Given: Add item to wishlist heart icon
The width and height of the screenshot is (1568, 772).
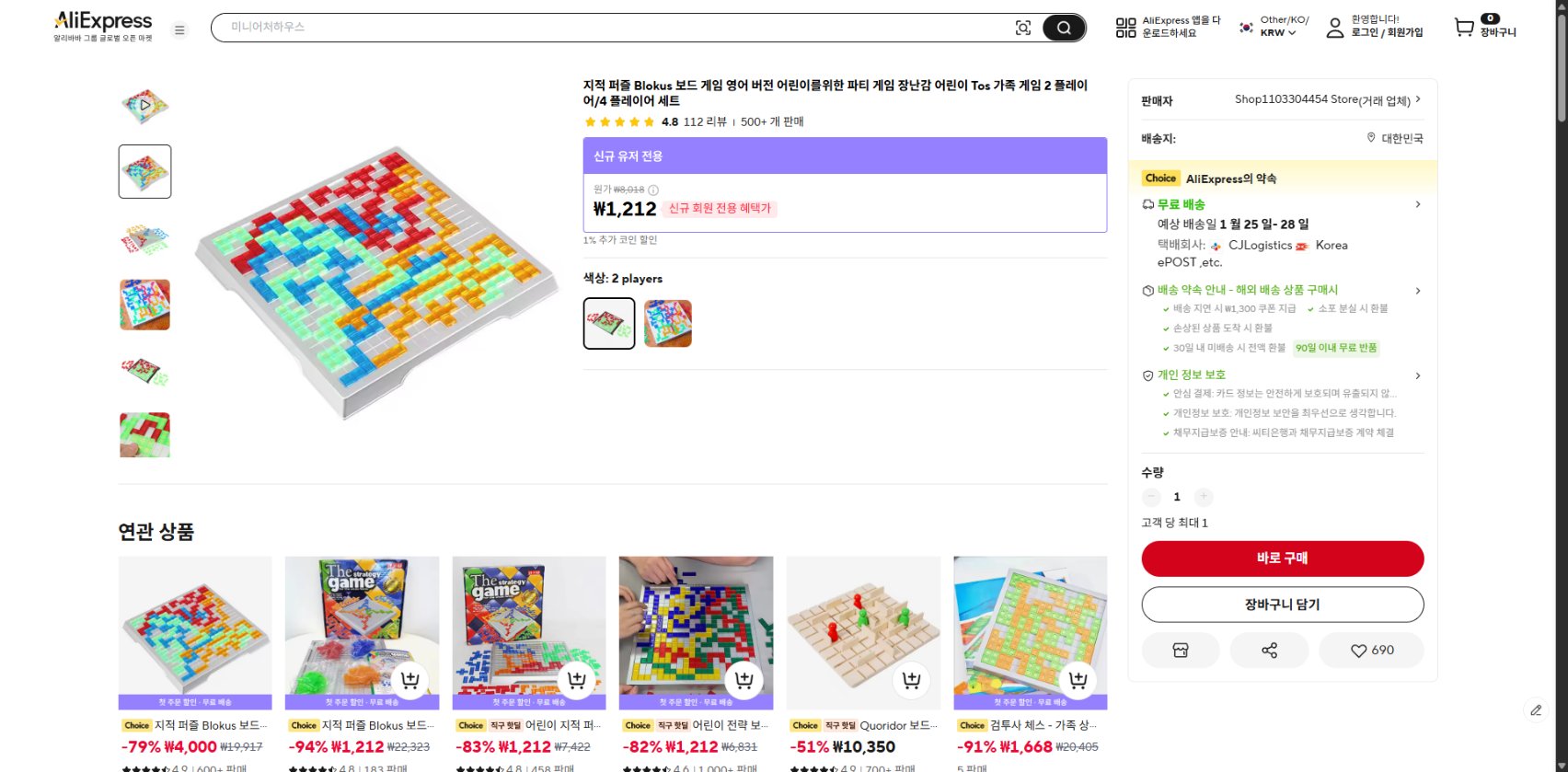Looking at the screenshot, I should coord(1371,651).
